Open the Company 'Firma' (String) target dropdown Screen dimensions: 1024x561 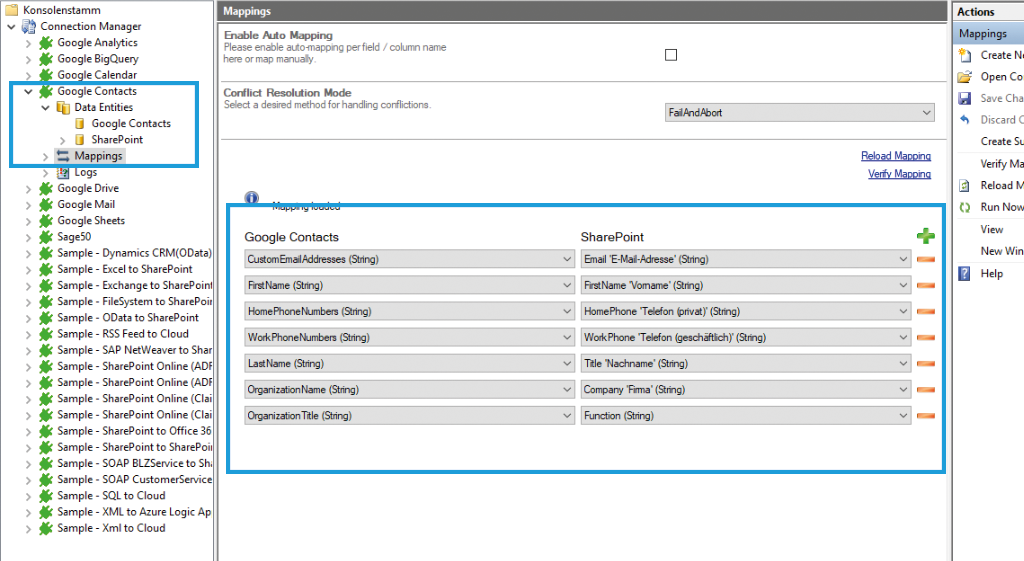click(745, 389)
